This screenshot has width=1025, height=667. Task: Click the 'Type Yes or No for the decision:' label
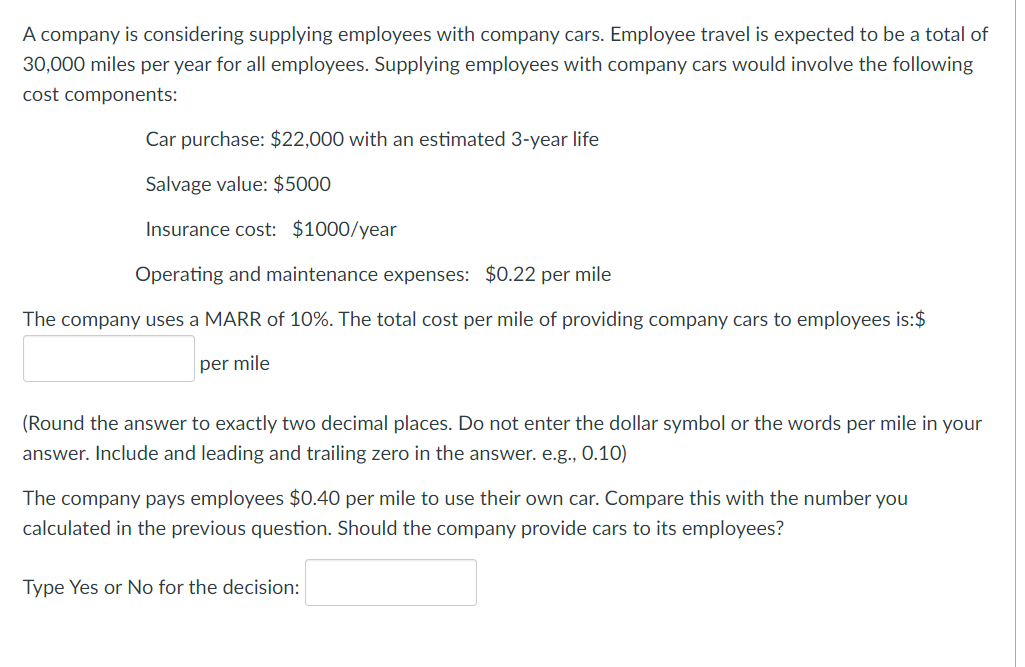click(x=161, y=587)
